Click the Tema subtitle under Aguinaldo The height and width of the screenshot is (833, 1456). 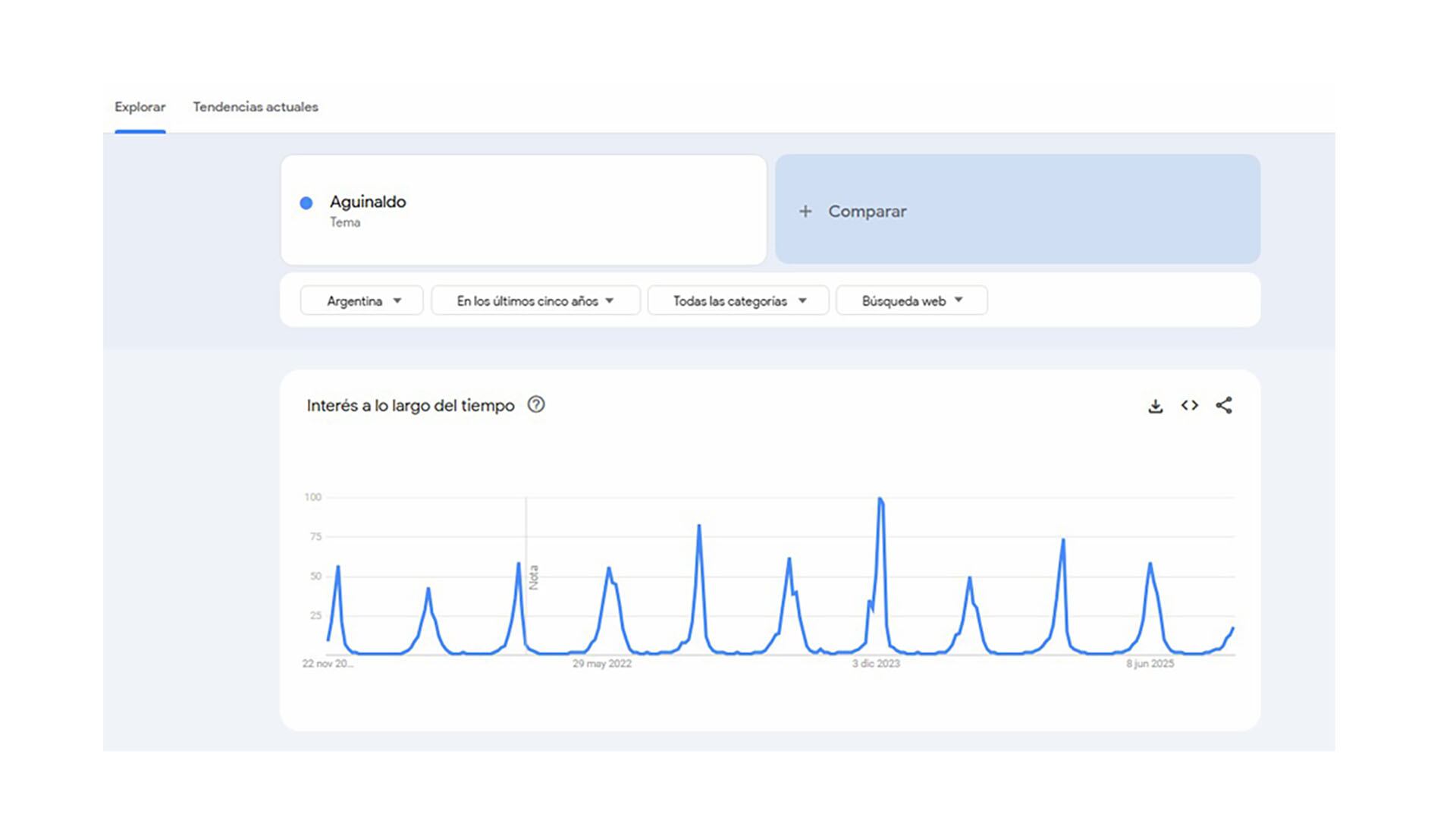click(345, 222)
